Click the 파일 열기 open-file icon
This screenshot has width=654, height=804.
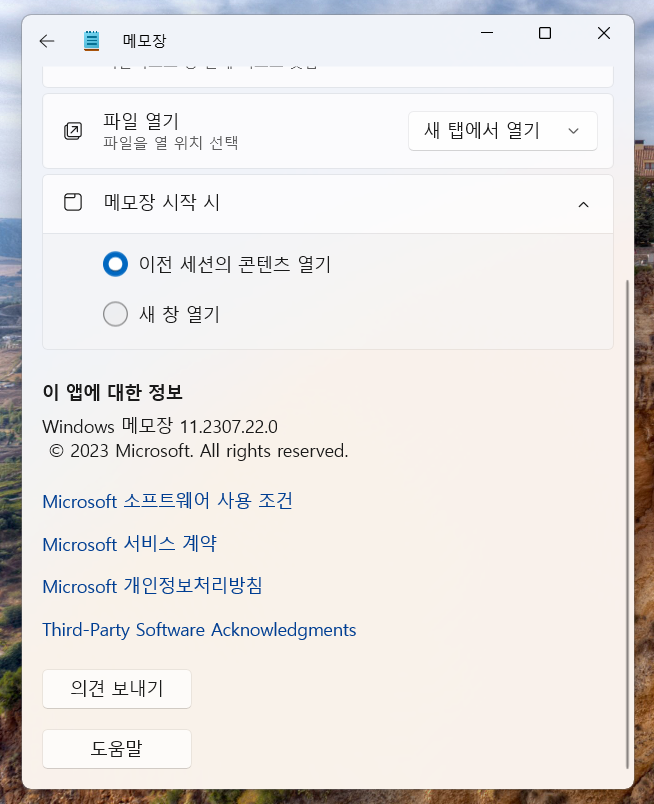73,131
